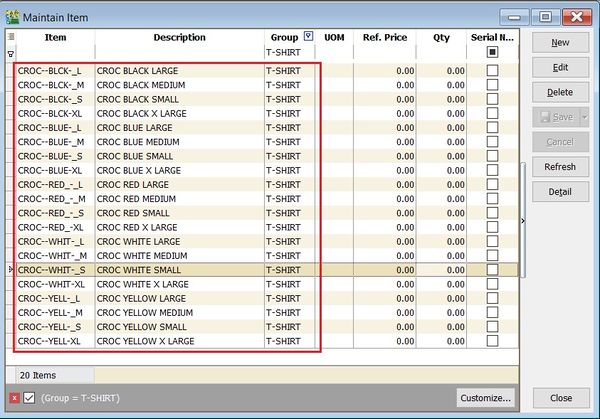
Task: Click the Cancel button
Action: pos(560,142)
